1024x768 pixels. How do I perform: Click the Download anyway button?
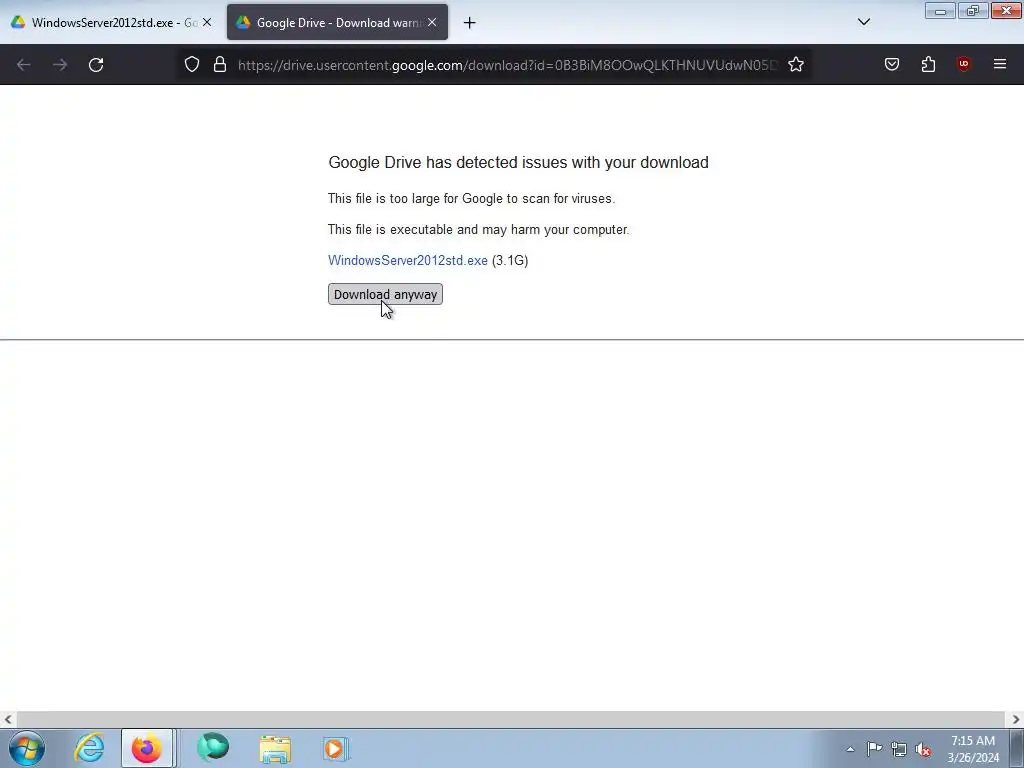coord(385,294)
